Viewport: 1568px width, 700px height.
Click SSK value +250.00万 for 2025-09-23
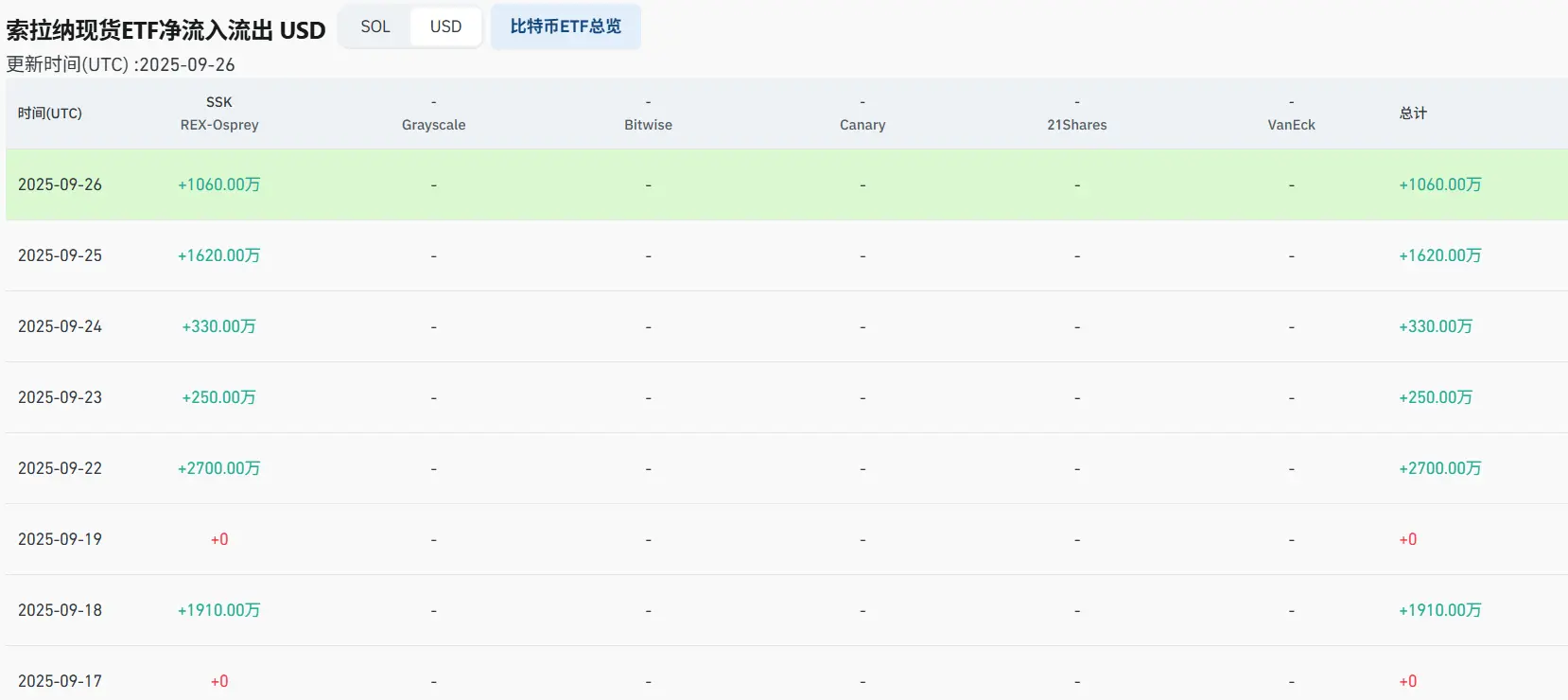pos(219,397)
